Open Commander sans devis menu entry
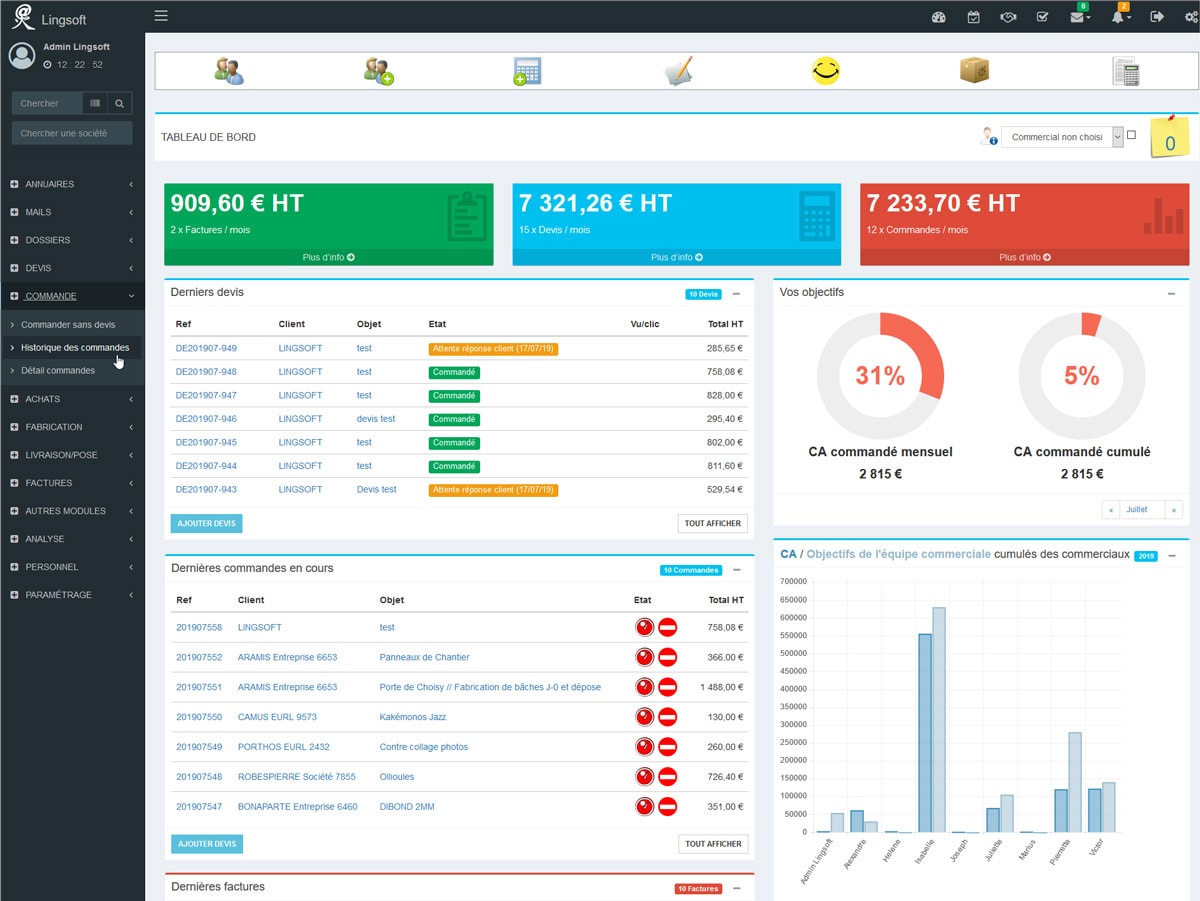Viewport: 1200px width, 901px height. point(70,324)
